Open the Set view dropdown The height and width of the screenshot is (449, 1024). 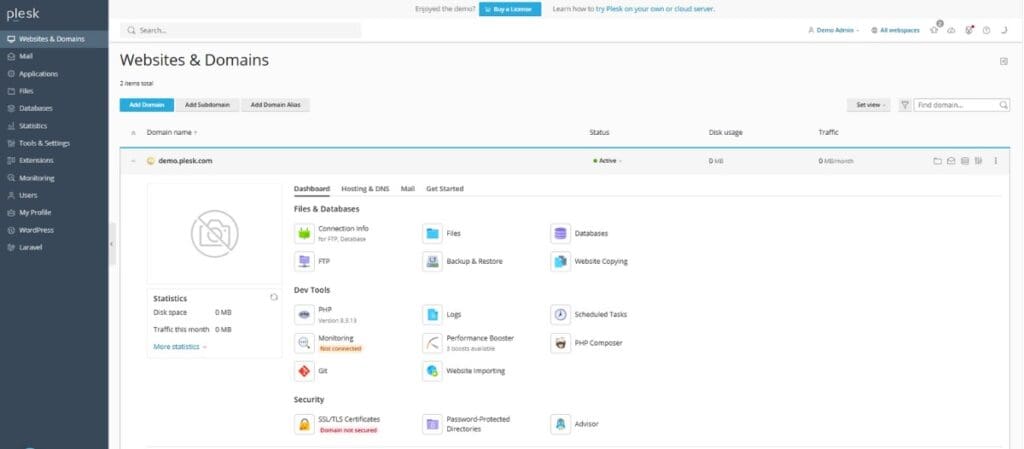click(869, 105)
